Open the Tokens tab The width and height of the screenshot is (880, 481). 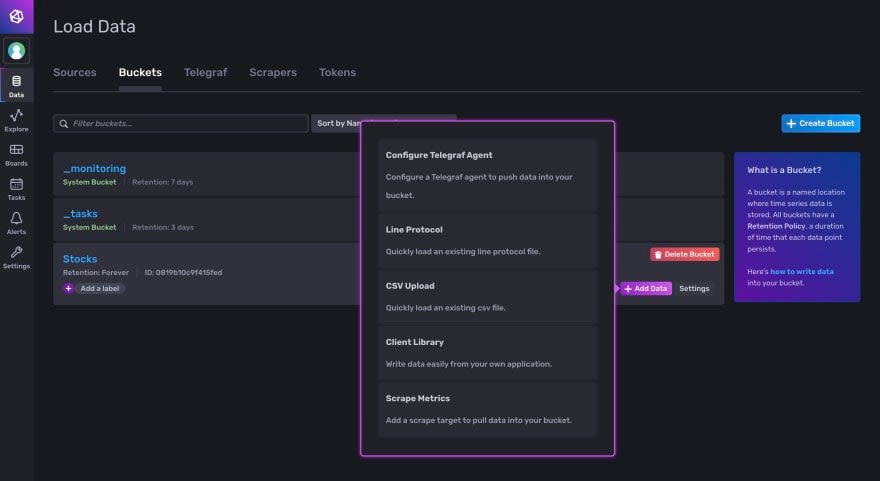click(x=337, y=72)
